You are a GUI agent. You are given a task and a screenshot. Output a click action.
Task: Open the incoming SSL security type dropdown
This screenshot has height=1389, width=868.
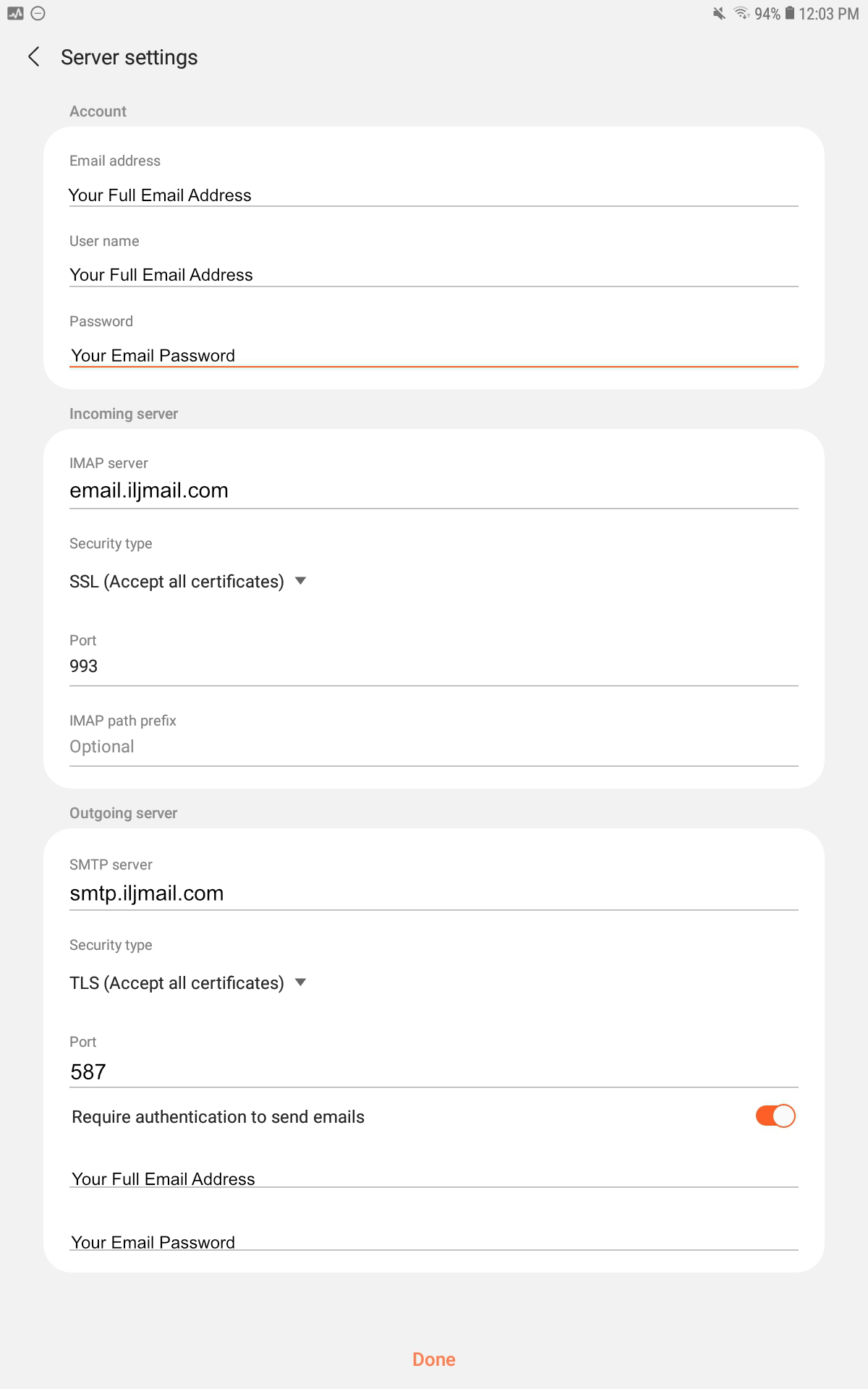coord(188,582)
